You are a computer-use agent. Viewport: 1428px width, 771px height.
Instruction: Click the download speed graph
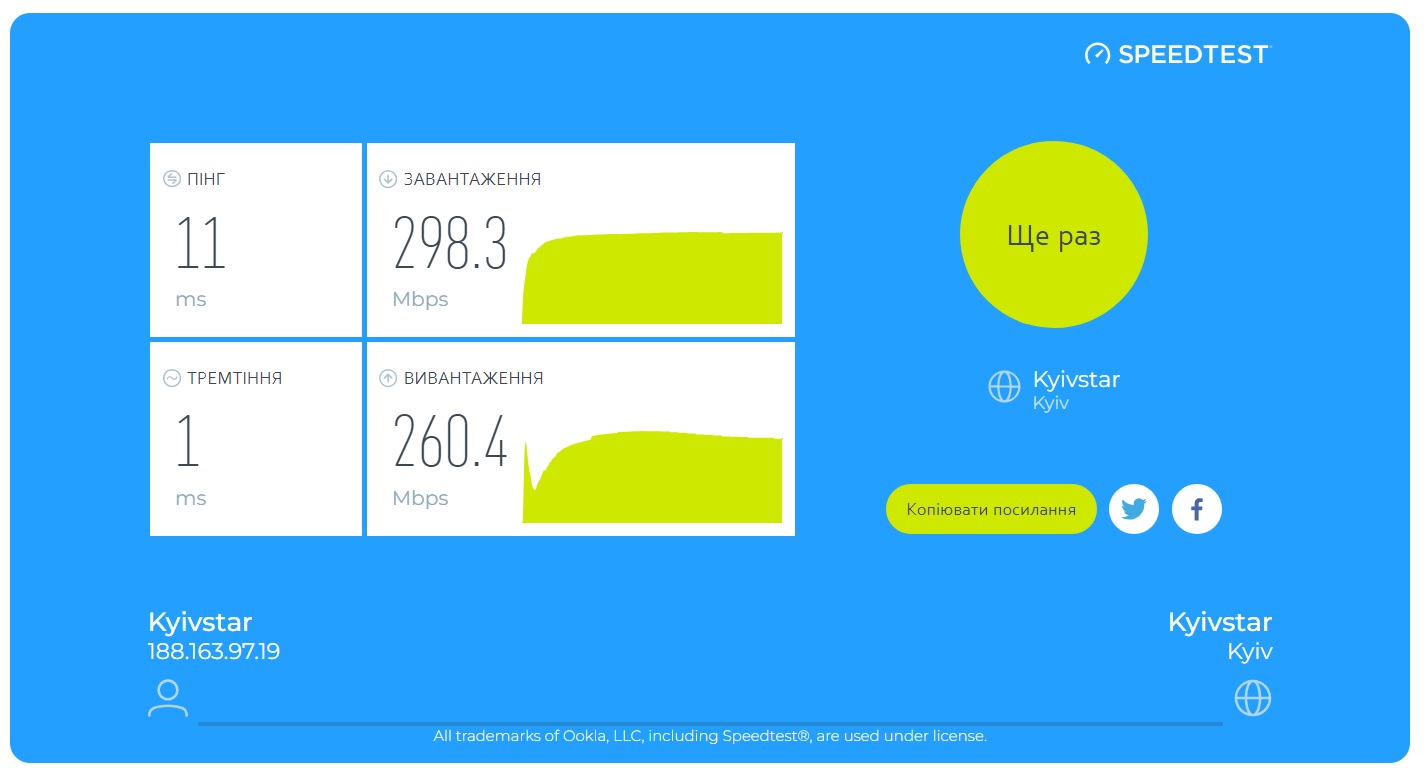pos(652,280)
